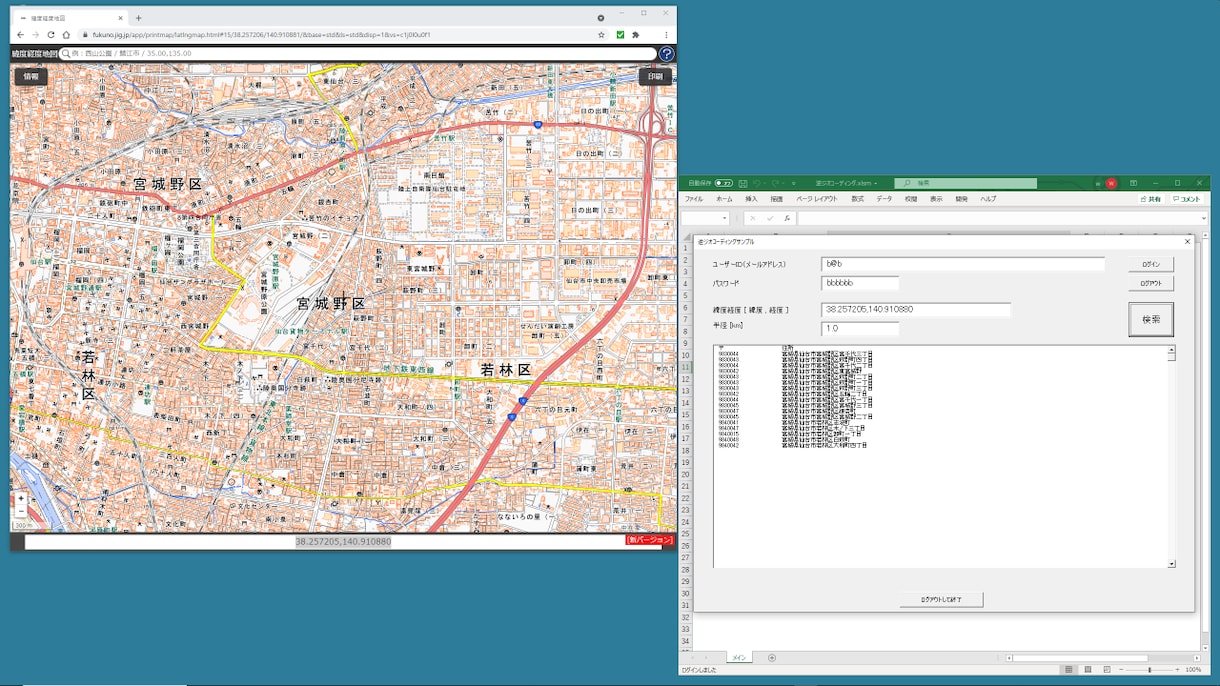Switch to Page Layout view icon
The width and height of the screenshot is (1220, 686).
tap(1087, 670)
